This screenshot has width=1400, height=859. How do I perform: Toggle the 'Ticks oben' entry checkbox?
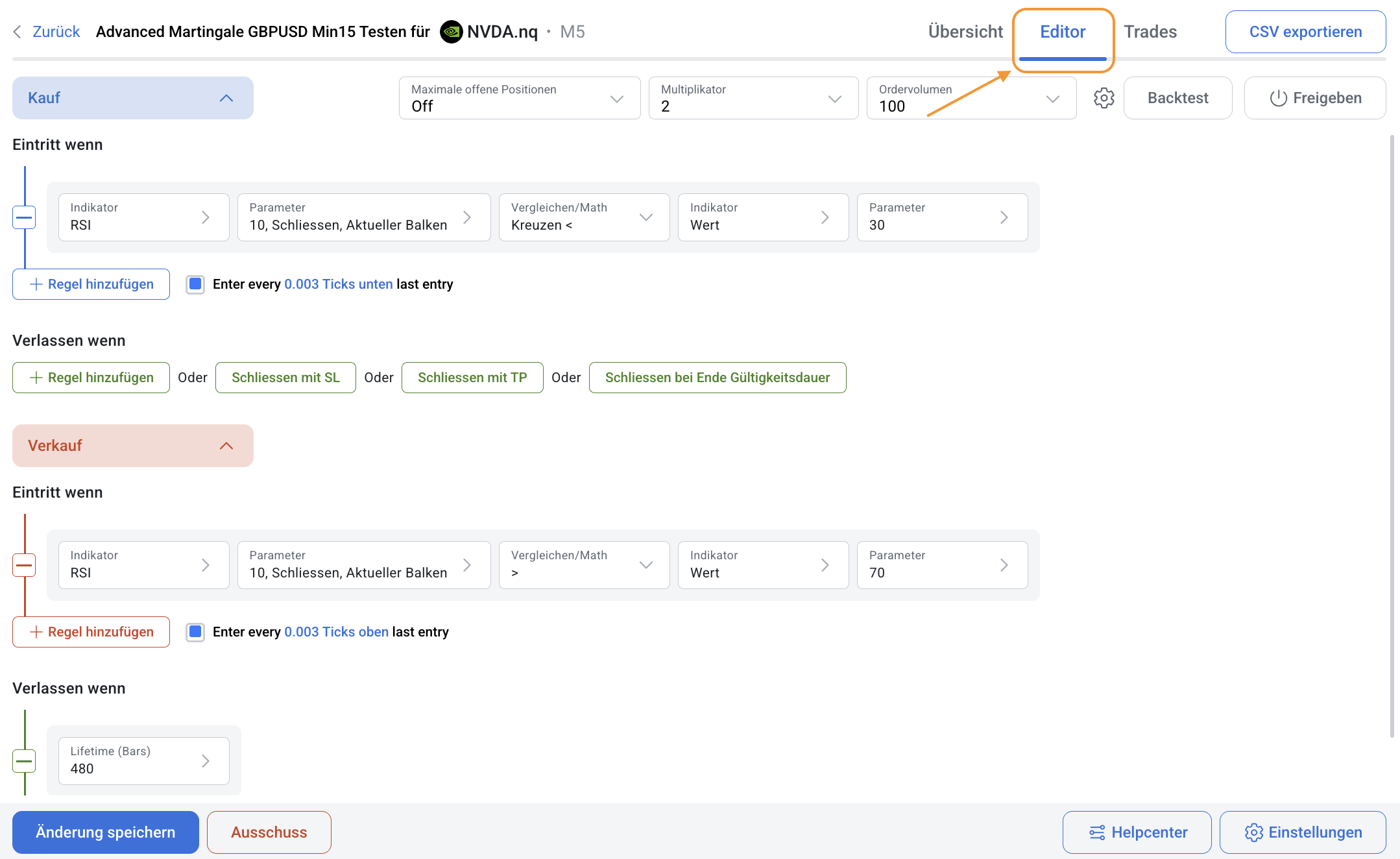point(195,632)
